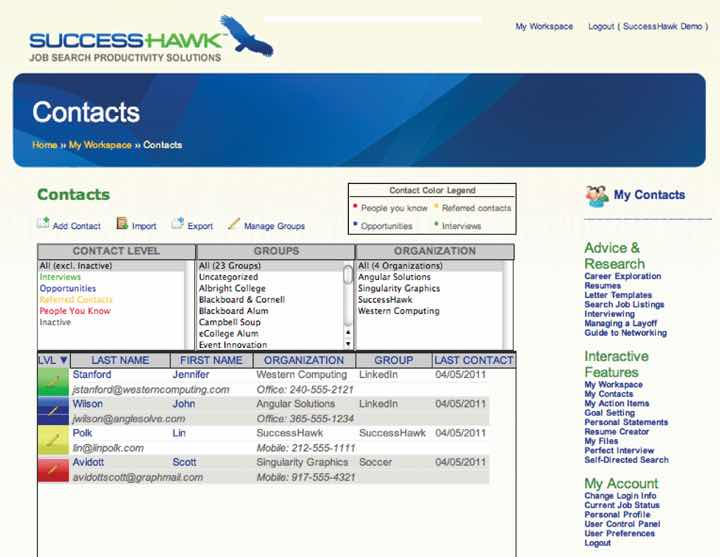This screenshot has height=557, width=720.
Task: Click the My Contacts people icon
Action: (x=597, y=196)
